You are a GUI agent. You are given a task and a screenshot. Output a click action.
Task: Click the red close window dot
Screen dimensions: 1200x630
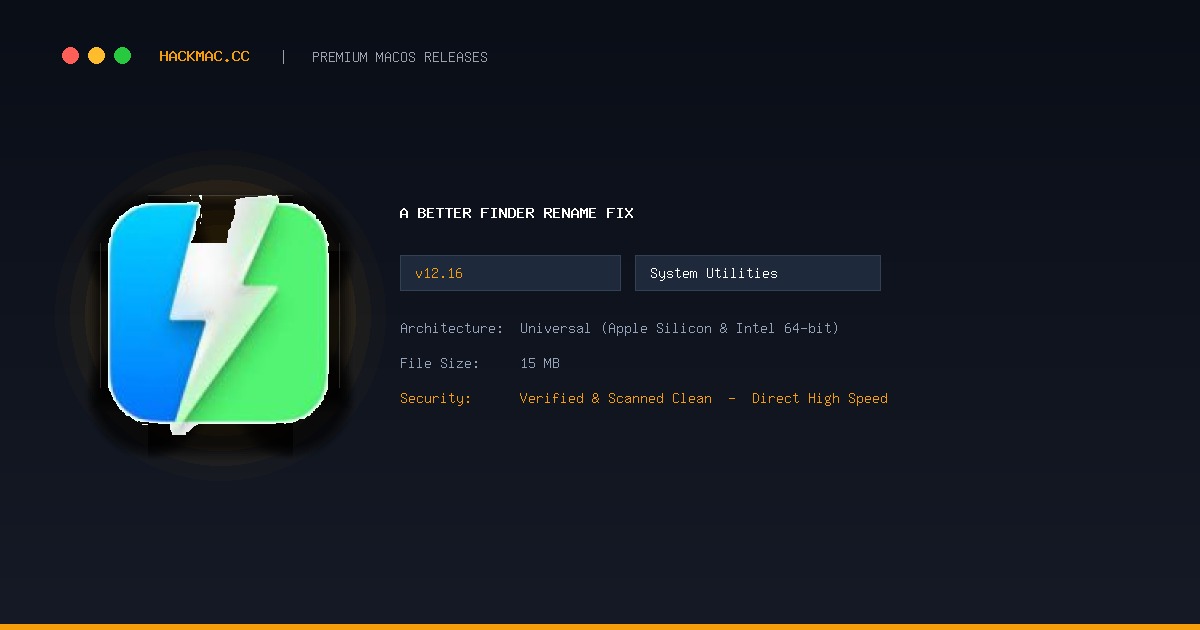(x=70, y=56)
